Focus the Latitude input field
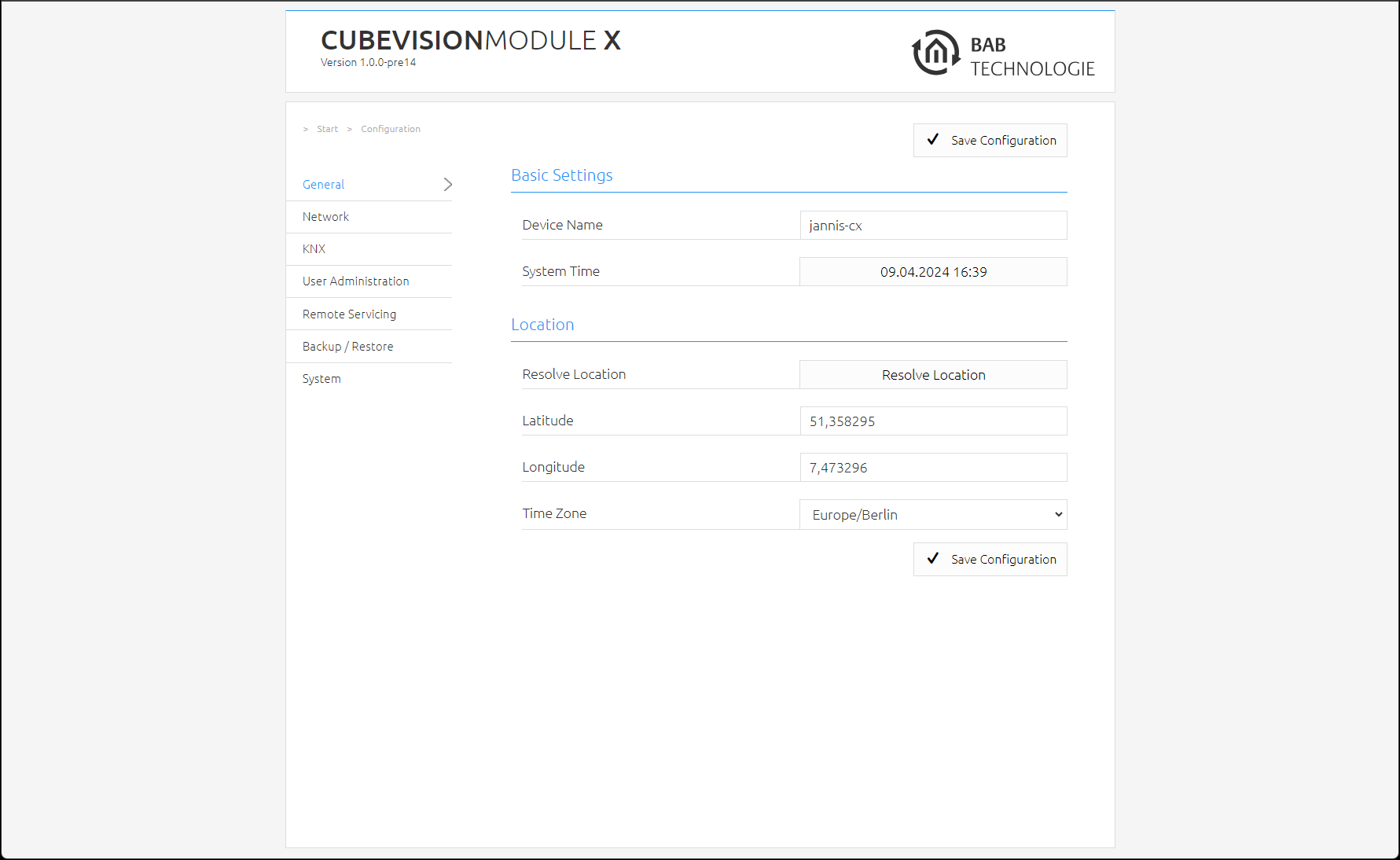 933,421
